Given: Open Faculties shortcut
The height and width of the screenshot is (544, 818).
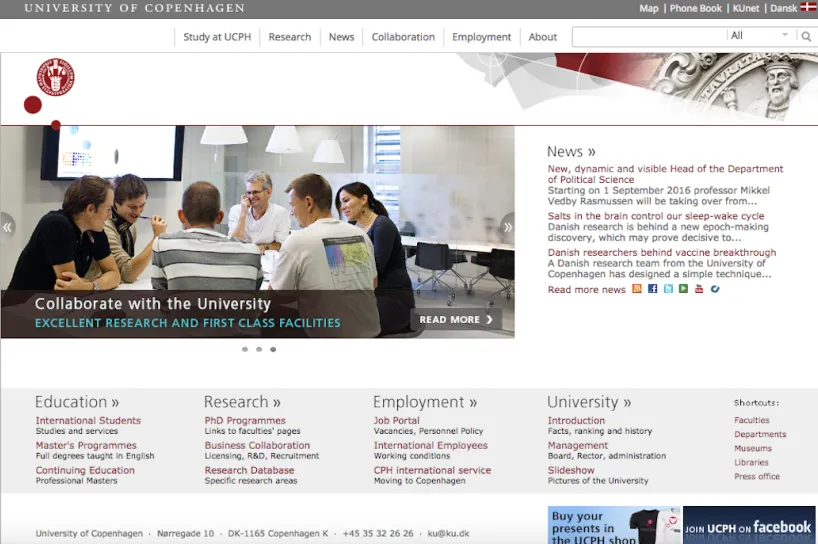Looking at the screenshot, I should point(752,420).
